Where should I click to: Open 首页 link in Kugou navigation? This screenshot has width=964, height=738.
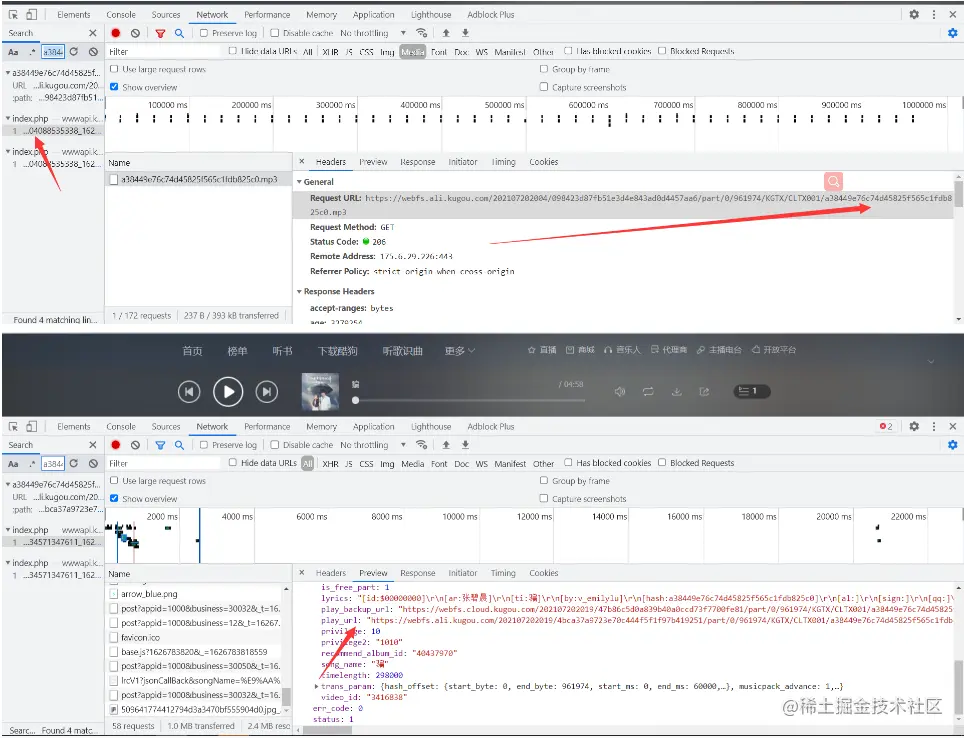(192, 351)
